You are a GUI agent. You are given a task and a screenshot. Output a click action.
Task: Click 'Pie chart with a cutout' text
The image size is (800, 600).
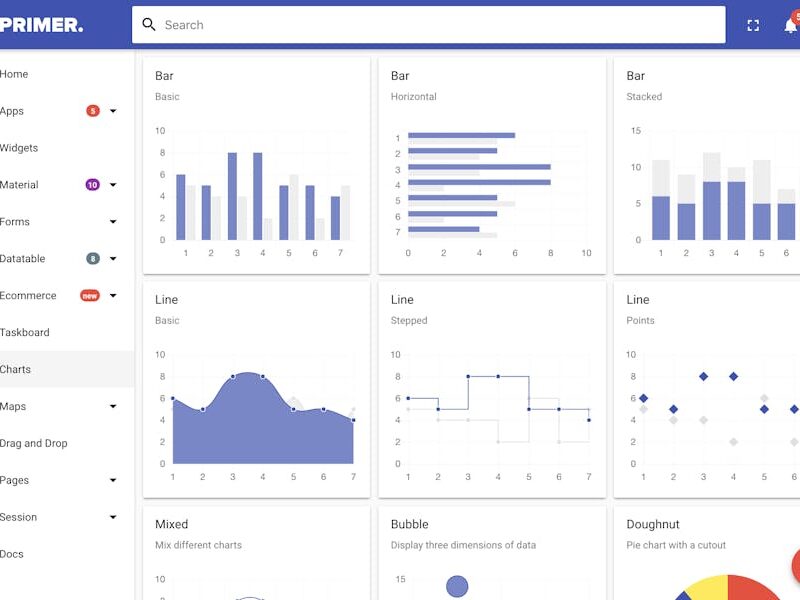[x=676, y=545]
